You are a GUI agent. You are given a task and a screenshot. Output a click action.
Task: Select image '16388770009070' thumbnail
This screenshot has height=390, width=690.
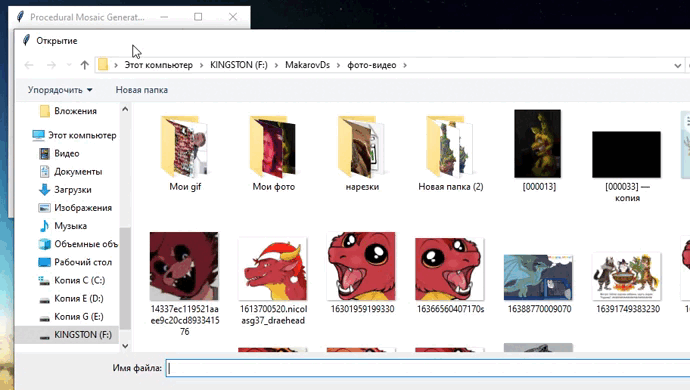pyautogui.click(x=538, y=277)
